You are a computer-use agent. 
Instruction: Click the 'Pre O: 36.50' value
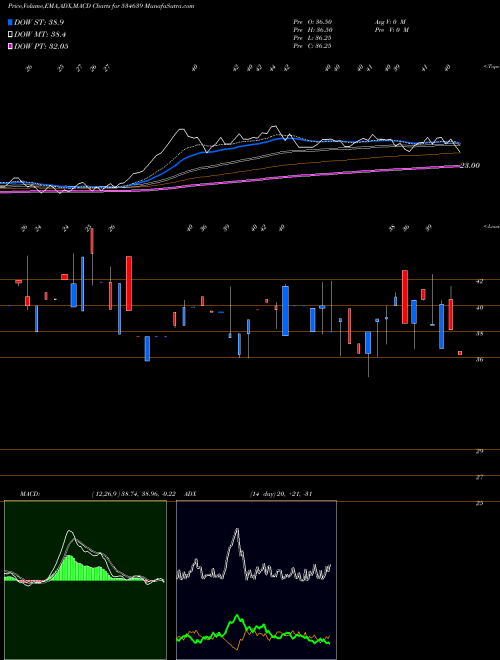coord(313,22)
